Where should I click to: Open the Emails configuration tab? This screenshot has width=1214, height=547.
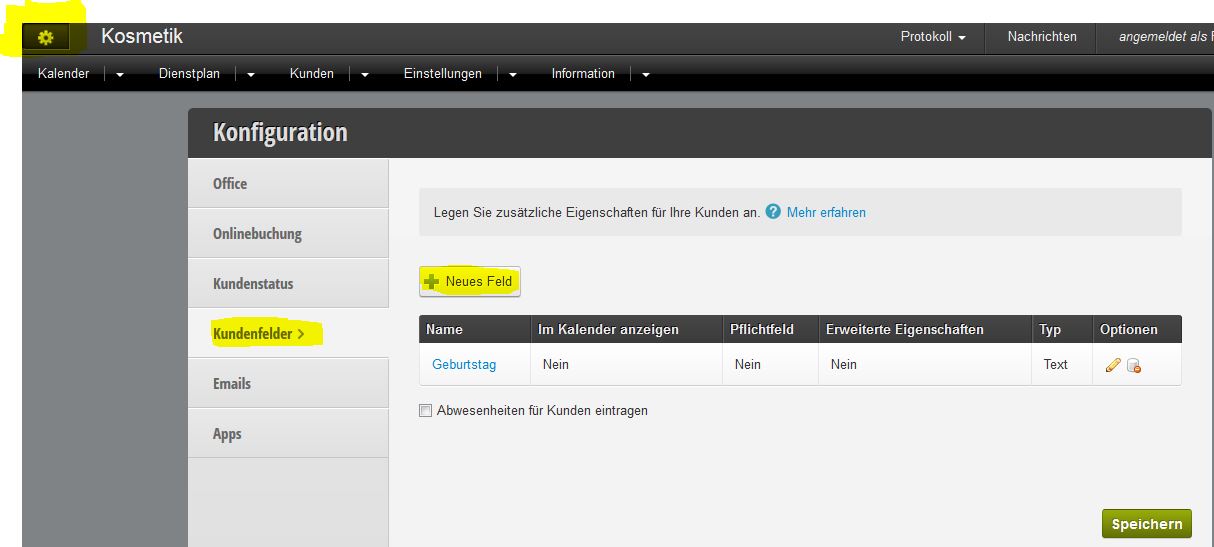pos(288,384)
